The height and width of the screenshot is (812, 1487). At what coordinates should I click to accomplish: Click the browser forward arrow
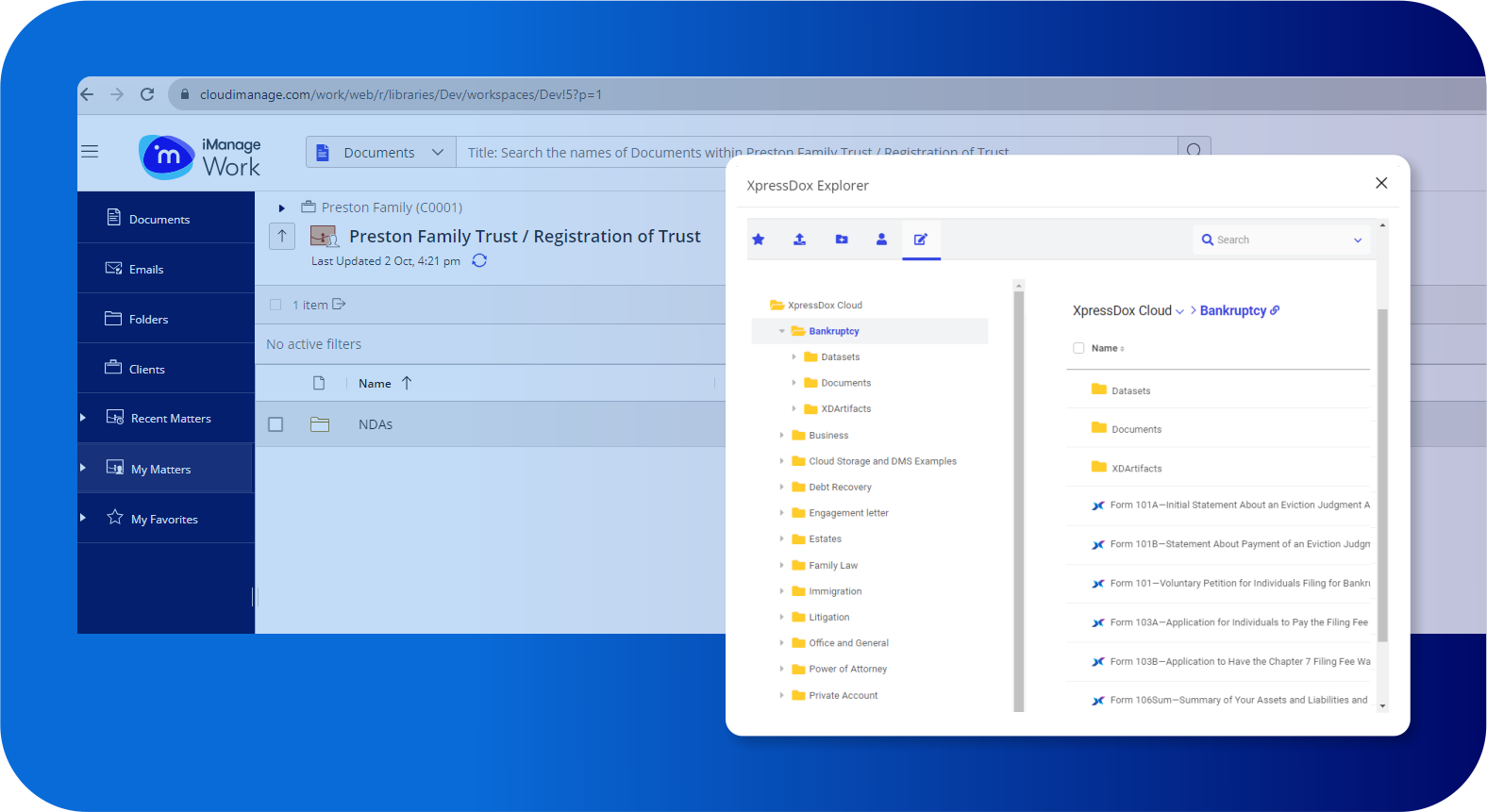point(117,94)
